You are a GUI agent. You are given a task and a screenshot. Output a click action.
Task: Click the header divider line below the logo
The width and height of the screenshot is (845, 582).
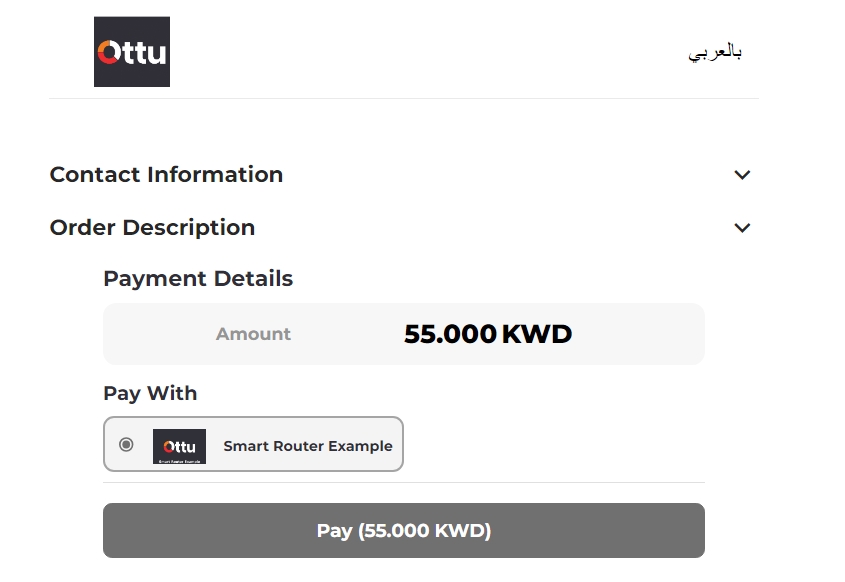pyautogui.click(x=404, y=98)
